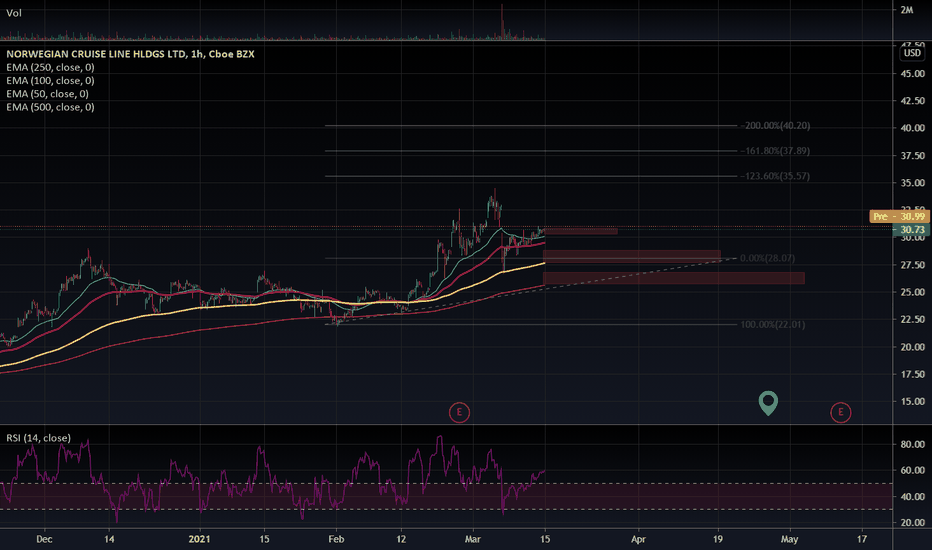Image resolution: width=932 pixels, height=550 pixels.
Task: Click the Pre 30.99 pre-market price label
Action: point(899,216)
